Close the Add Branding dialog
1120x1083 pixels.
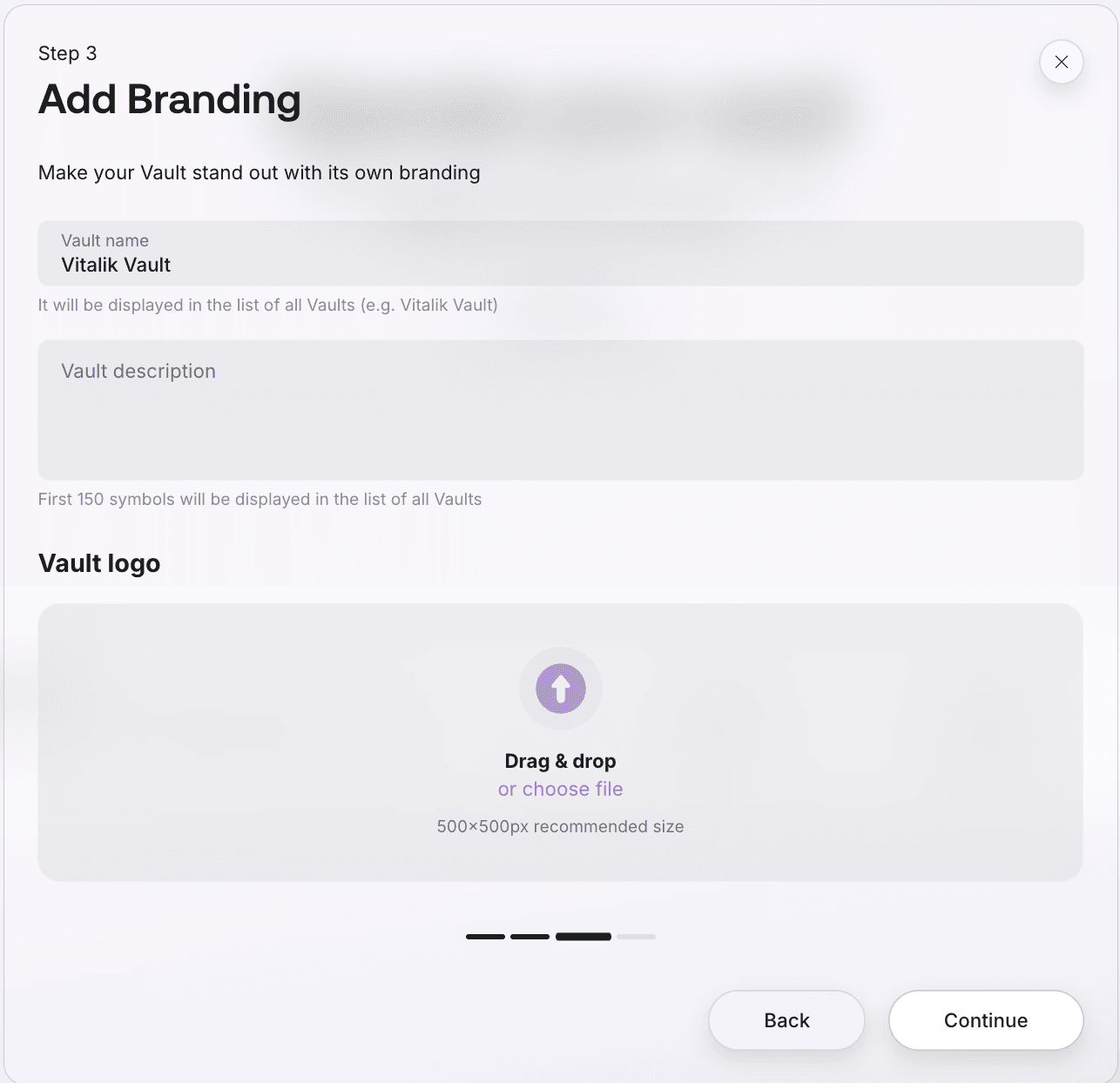tap(1061, 62)
